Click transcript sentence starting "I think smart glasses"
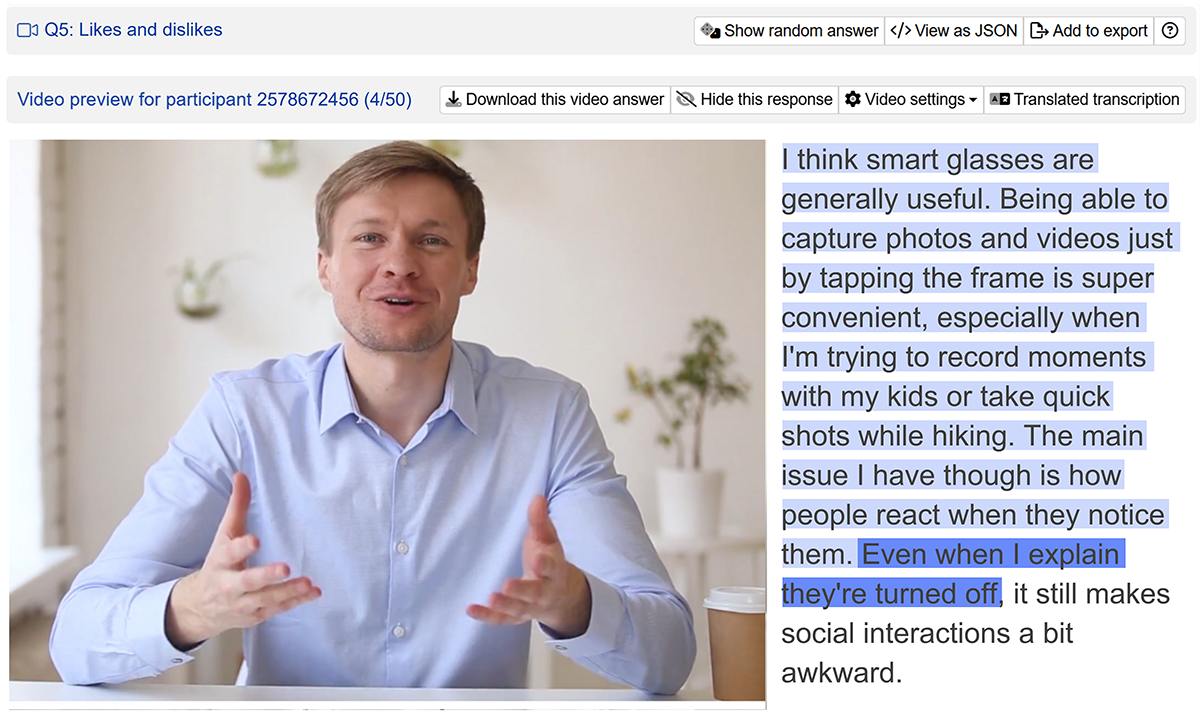1200x717 pixels. coord(937,160)
